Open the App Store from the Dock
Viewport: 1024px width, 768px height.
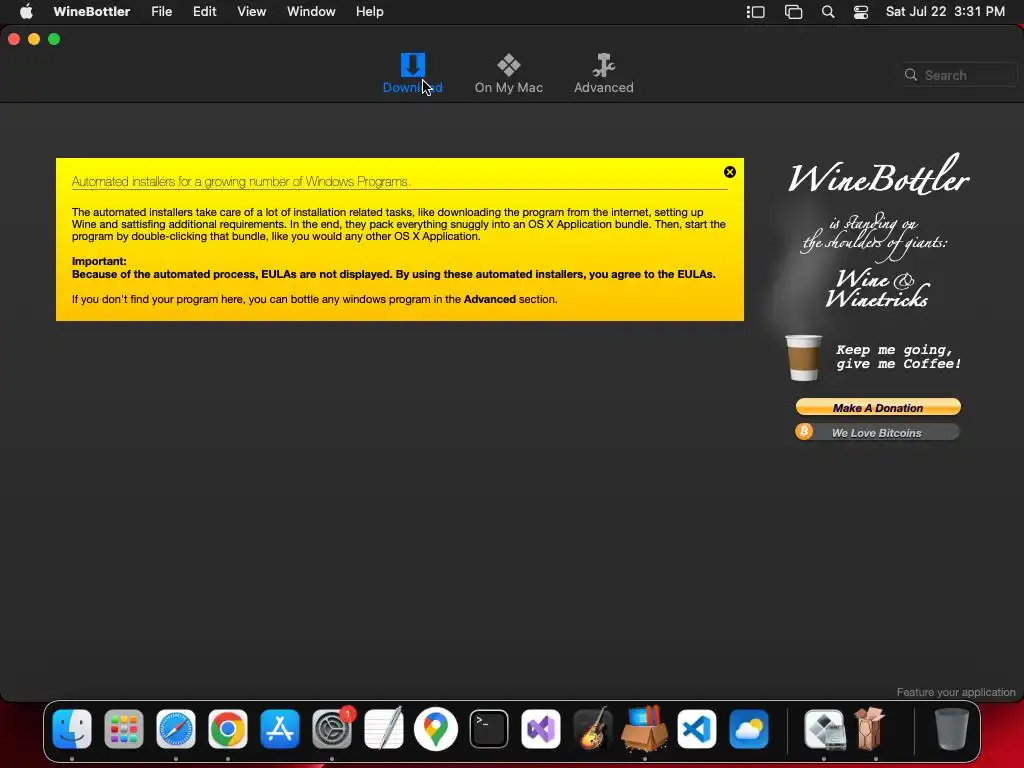(280, 729)
